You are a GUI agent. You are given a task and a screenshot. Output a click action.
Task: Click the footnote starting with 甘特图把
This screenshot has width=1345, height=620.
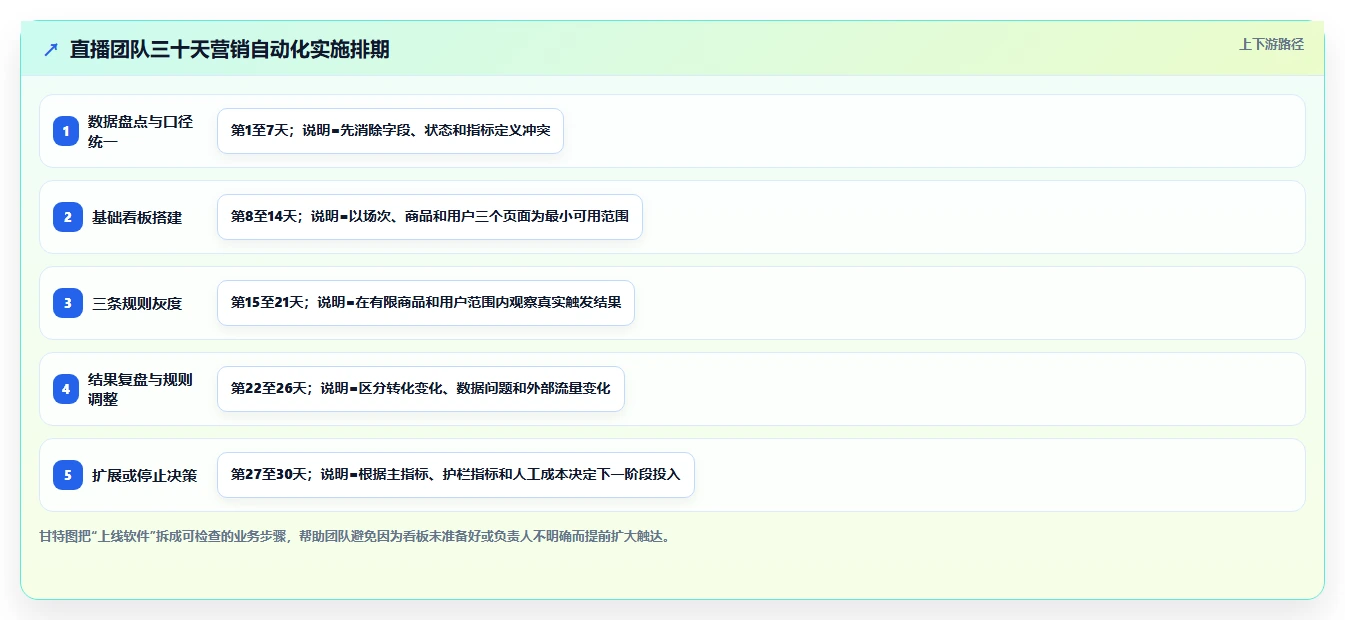click(x=354, y=536)
